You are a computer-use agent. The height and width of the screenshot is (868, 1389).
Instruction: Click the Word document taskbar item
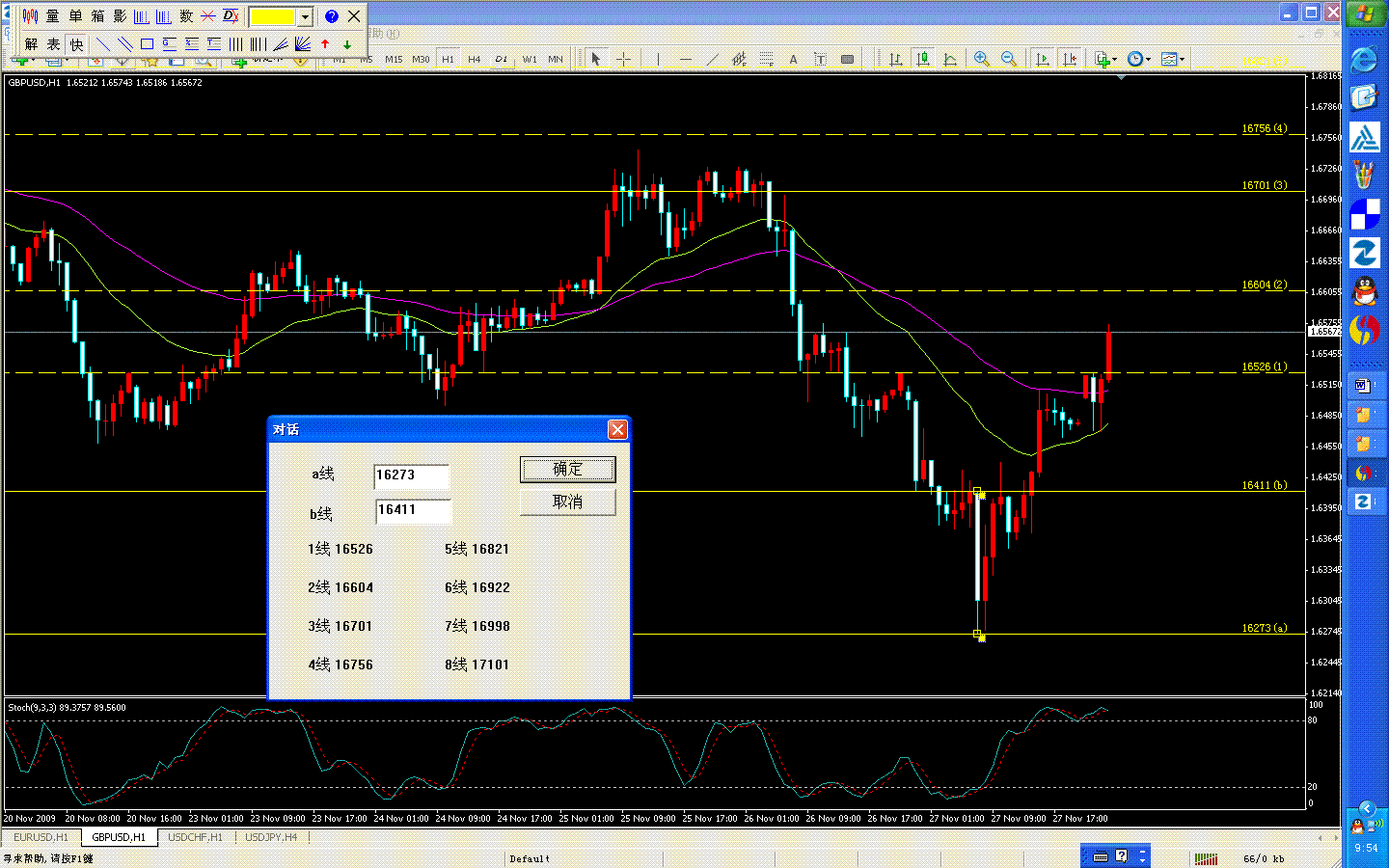click(1364, 387)
